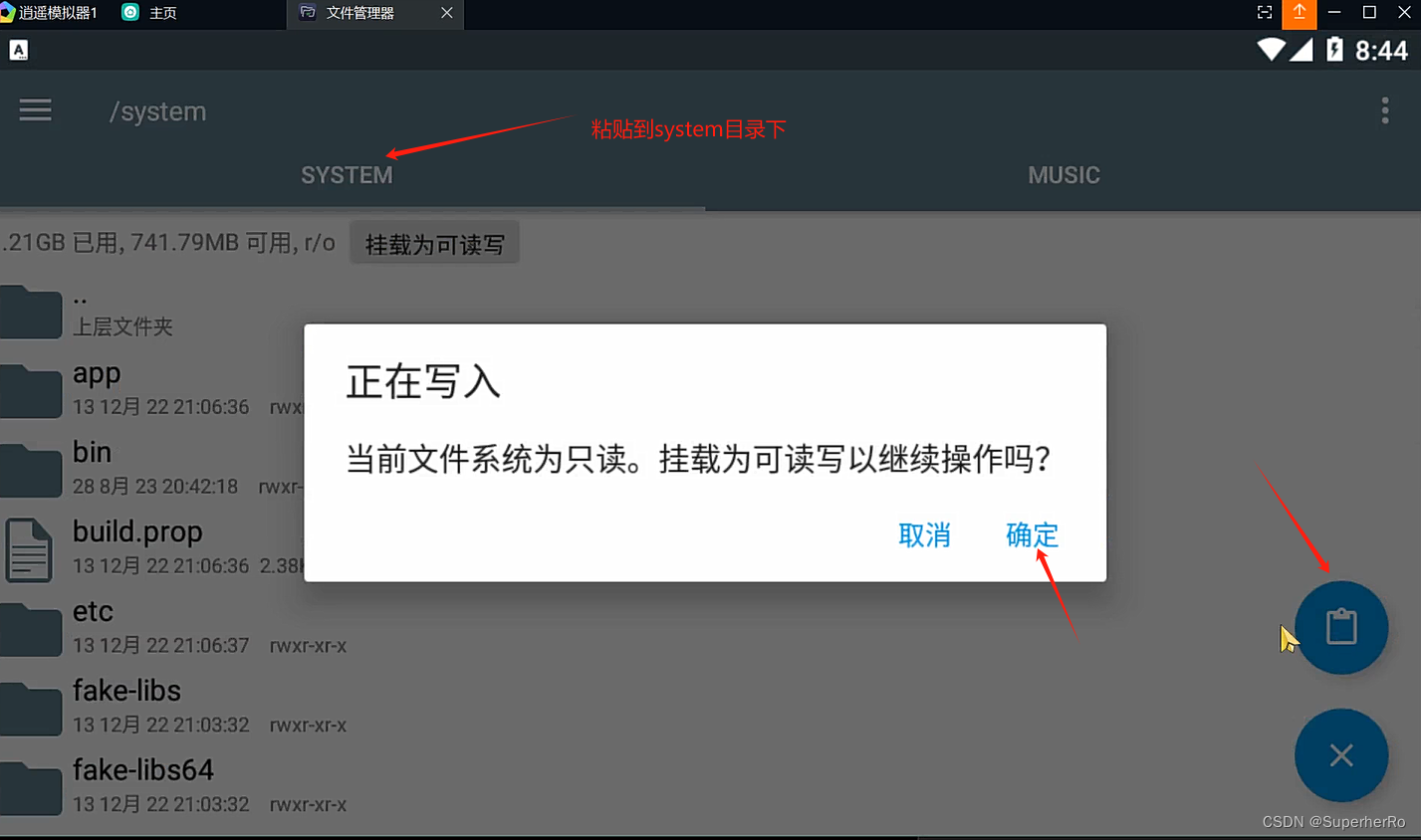The height and width of the screenshot is (840, 1421).
Task: Click the 8:44 clock
Action: coord(1381,51)
